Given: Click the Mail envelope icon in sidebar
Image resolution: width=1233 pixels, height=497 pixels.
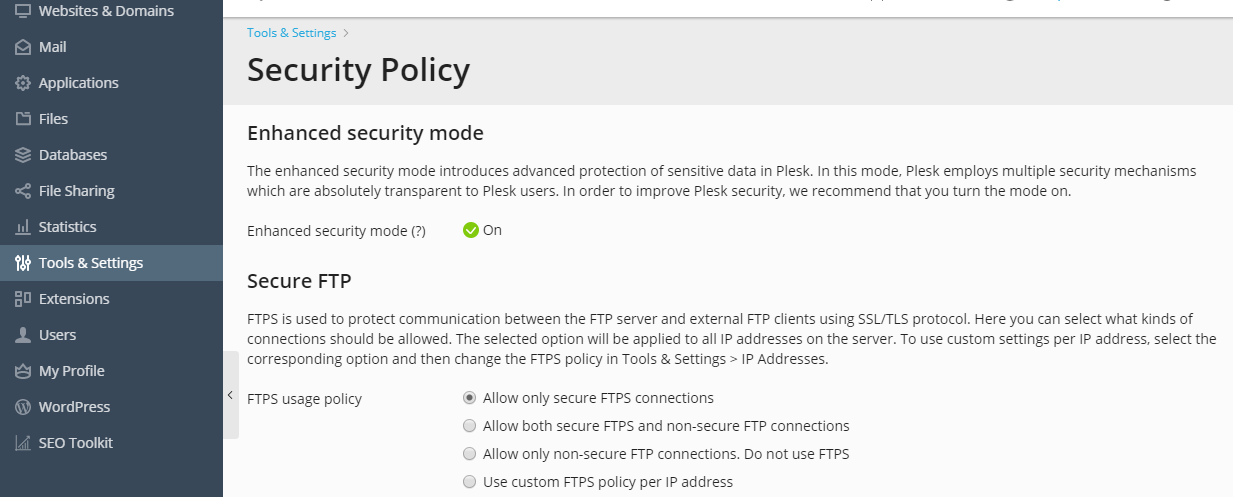Looking at the screenshot, I should pos(22,47).
